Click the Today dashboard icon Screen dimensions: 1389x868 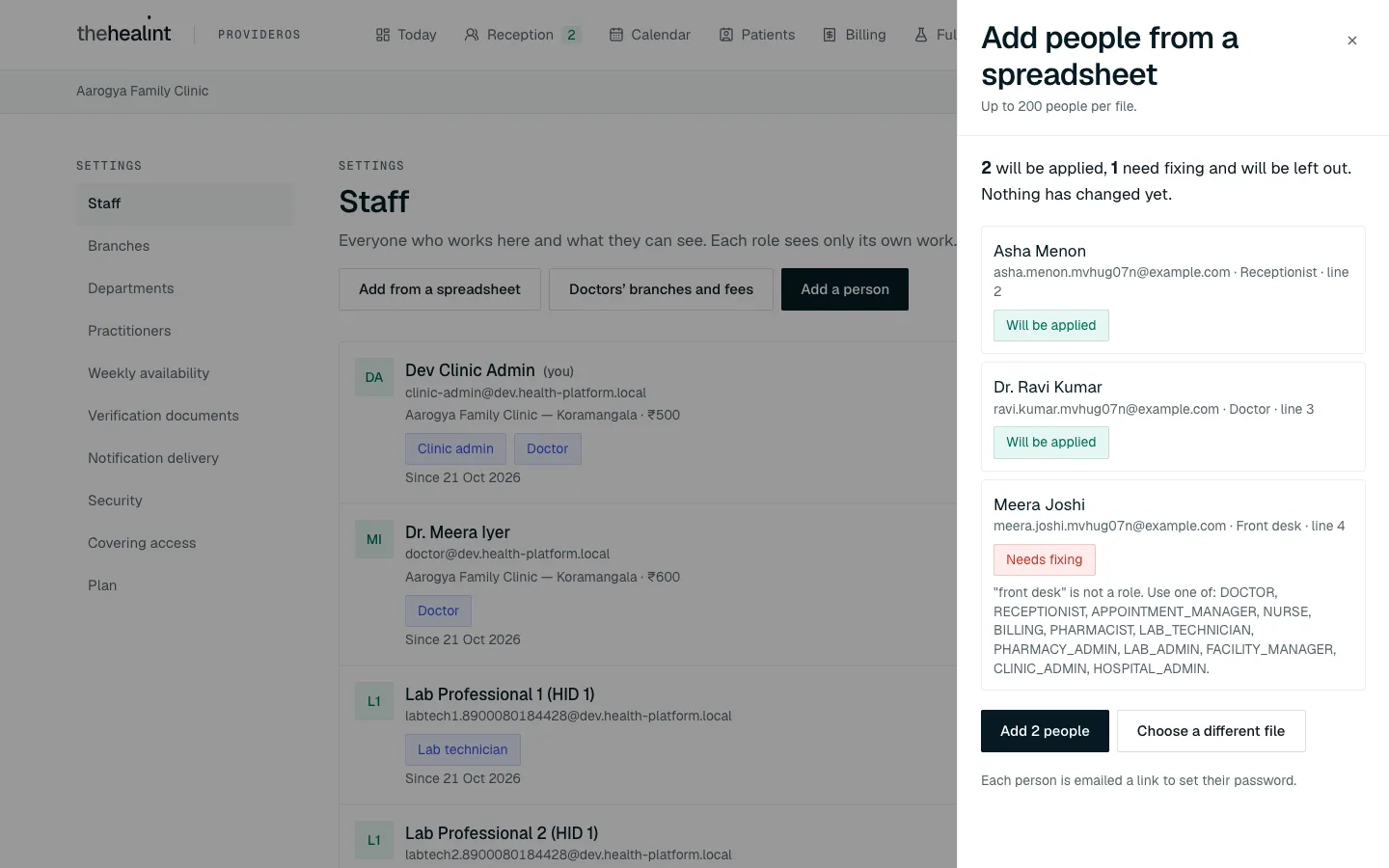pyautogui.click(x=383, y=35)
